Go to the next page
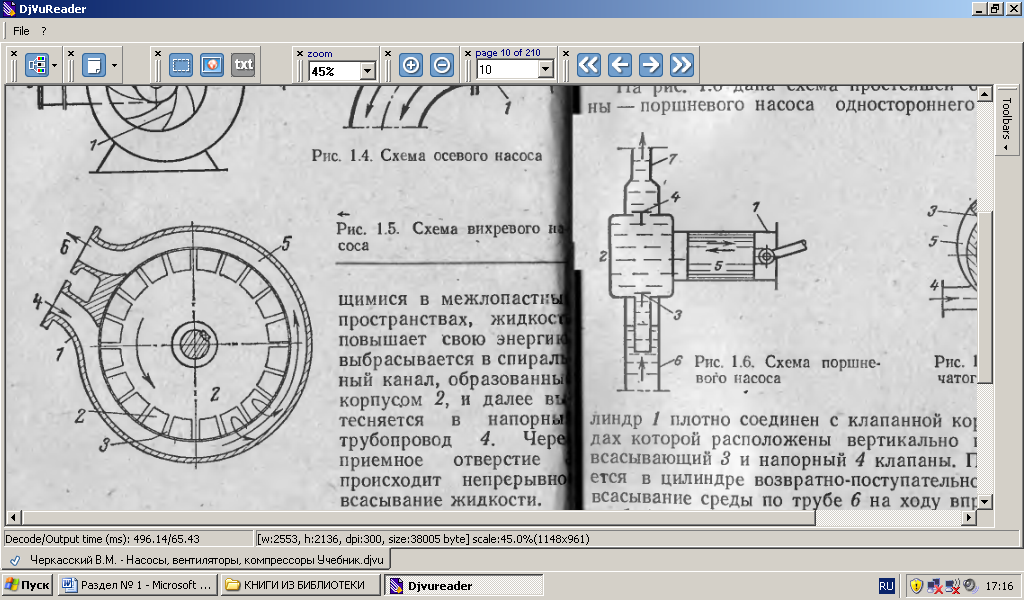Image resolution: width=1024 pixels, height=600 pixels. click(650, 65)
